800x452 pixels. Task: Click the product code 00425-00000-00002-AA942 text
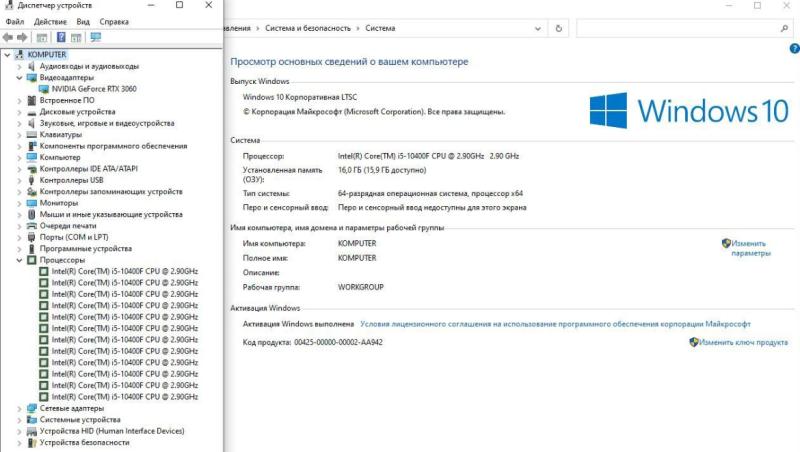(x=338, y=342)
